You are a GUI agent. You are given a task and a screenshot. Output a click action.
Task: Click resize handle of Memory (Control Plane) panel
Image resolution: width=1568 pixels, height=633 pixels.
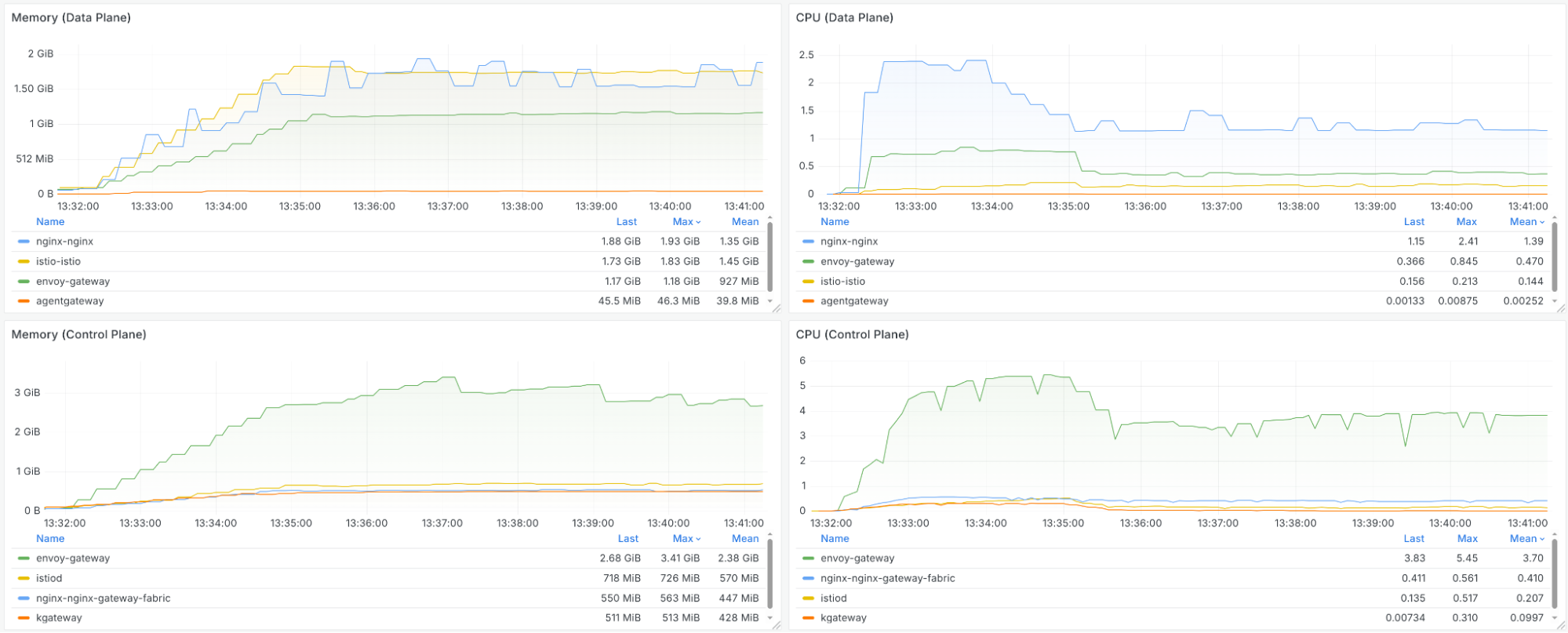tap(776, 625)
